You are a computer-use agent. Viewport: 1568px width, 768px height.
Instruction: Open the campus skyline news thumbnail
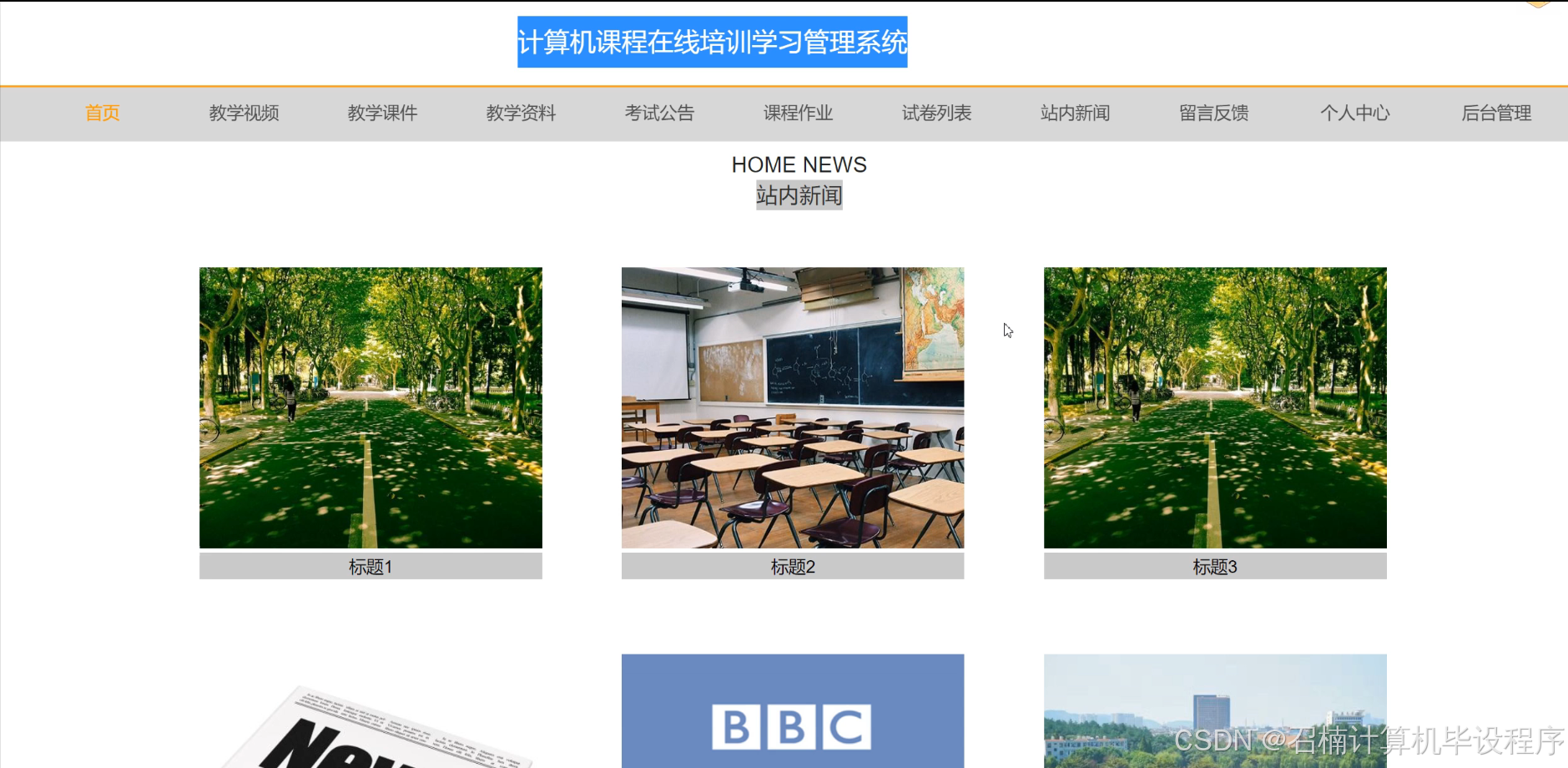click(x=1215, y=711)
